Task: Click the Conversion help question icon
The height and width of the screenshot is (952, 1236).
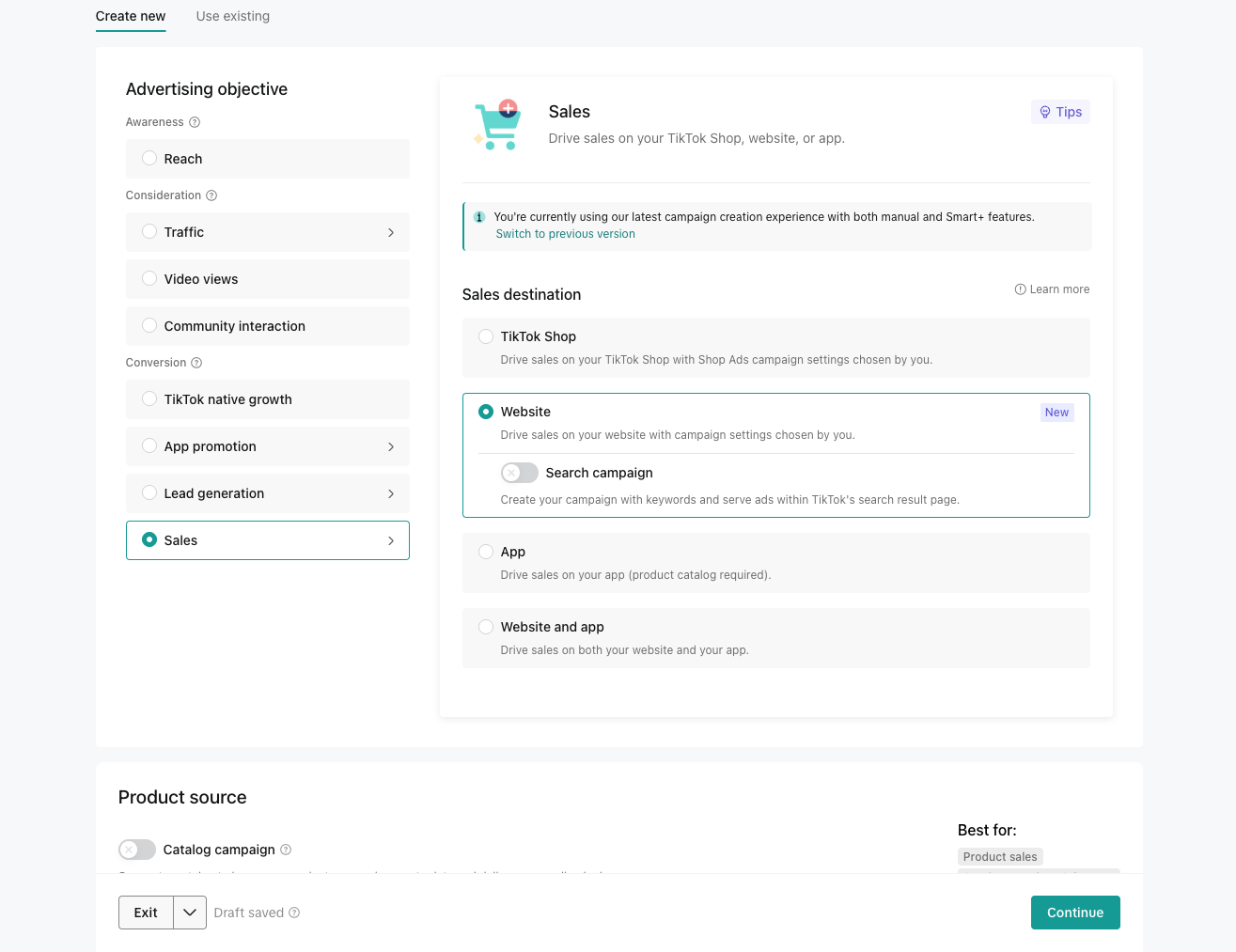Action: point(196,363)
